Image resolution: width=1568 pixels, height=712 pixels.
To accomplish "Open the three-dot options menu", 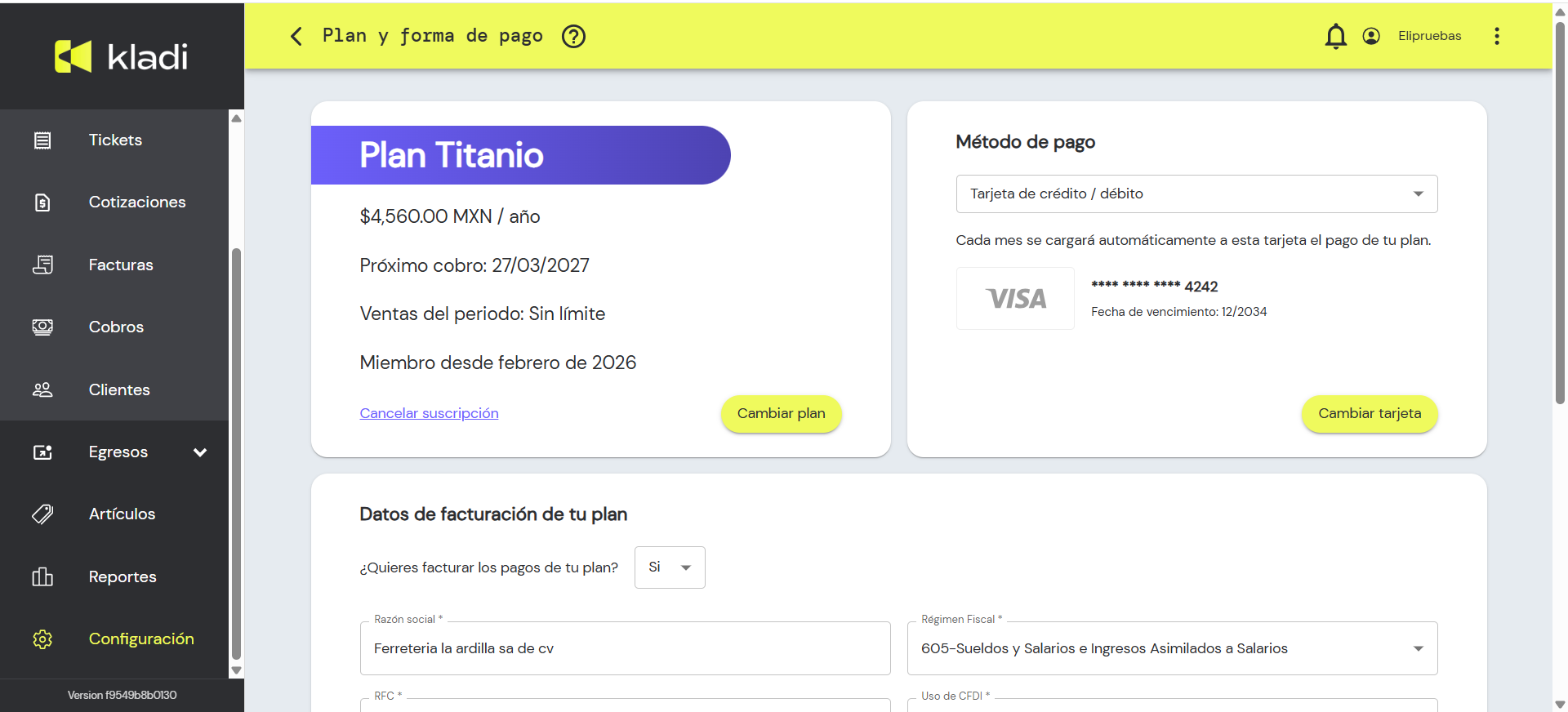I will coord(1496,36).
